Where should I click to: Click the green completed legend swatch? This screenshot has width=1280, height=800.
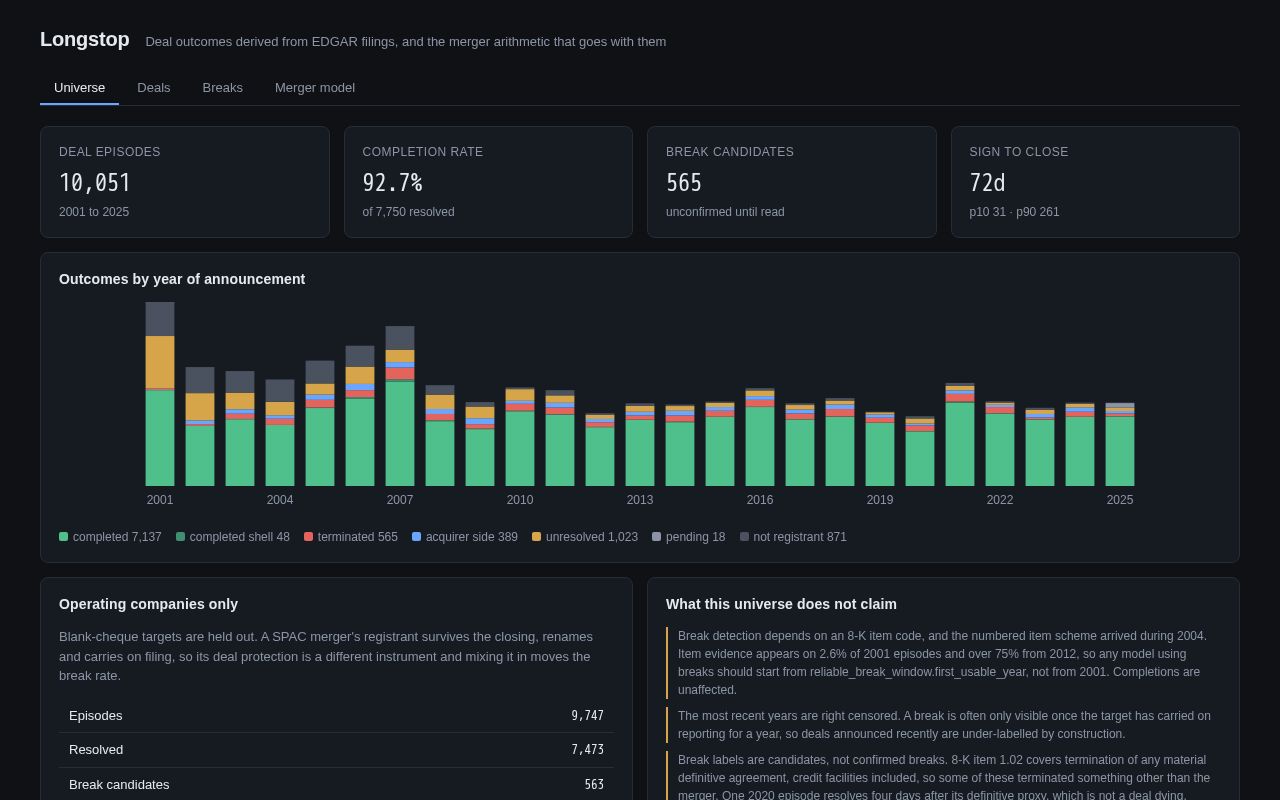pos(64,537)
